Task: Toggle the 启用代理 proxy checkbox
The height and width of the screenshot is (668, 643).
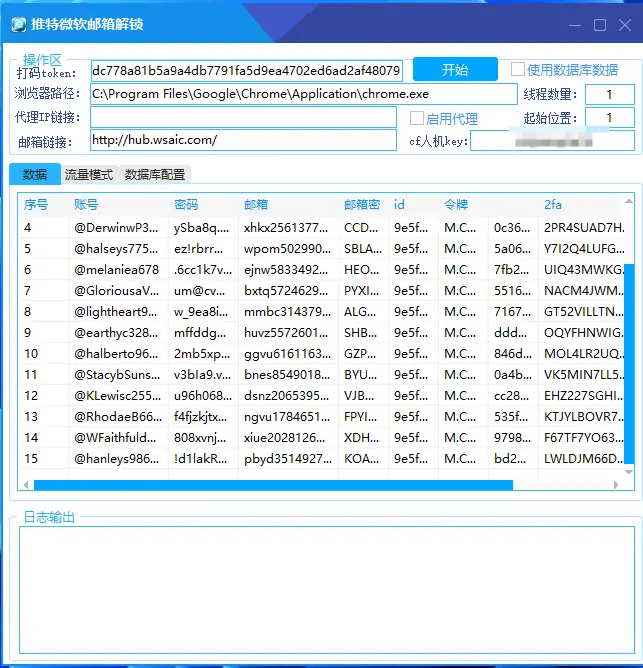Action: [x=416, y=118]
